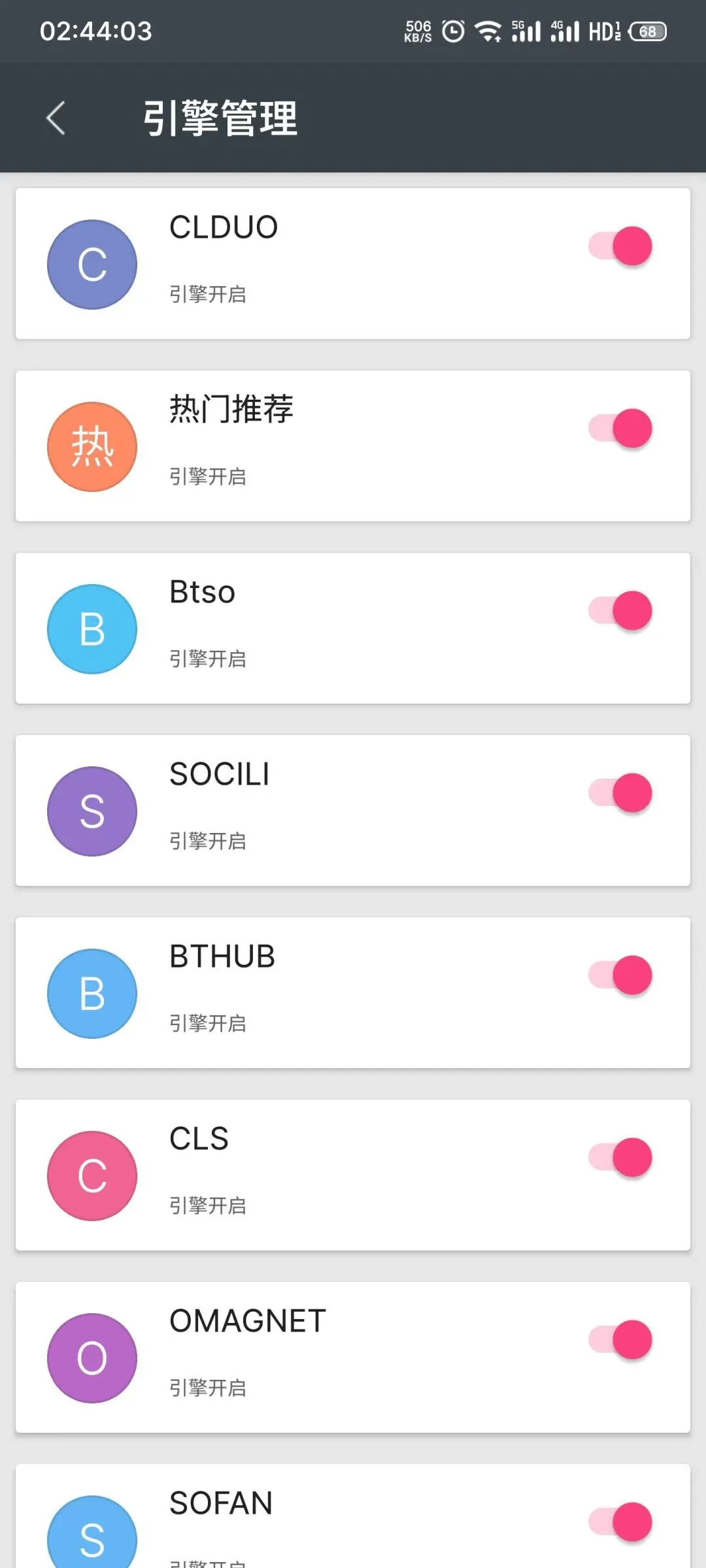
Task: Disable the CLDUO engine toggle
Action: click(x=620, y=246)
